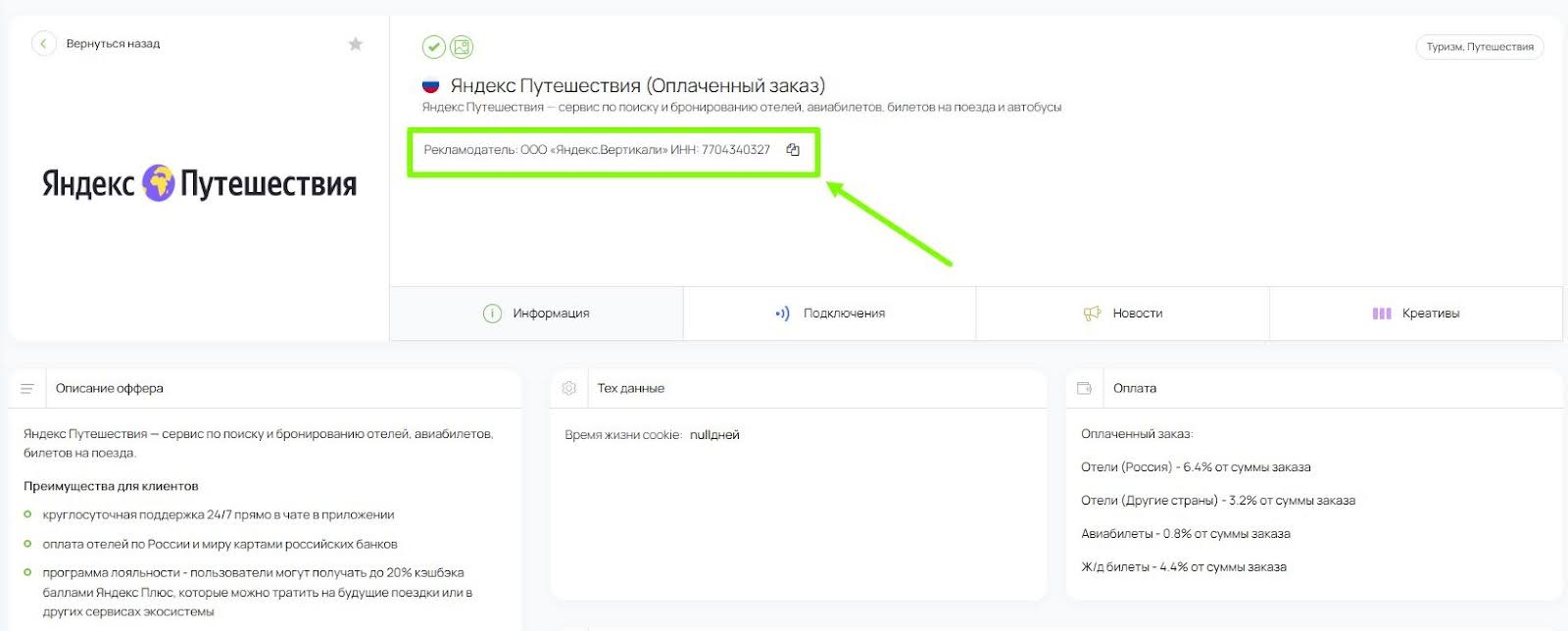Click the 'Описание оффера' heading
The width and height of the screenshot is (1568, 631).
[110, 389]
